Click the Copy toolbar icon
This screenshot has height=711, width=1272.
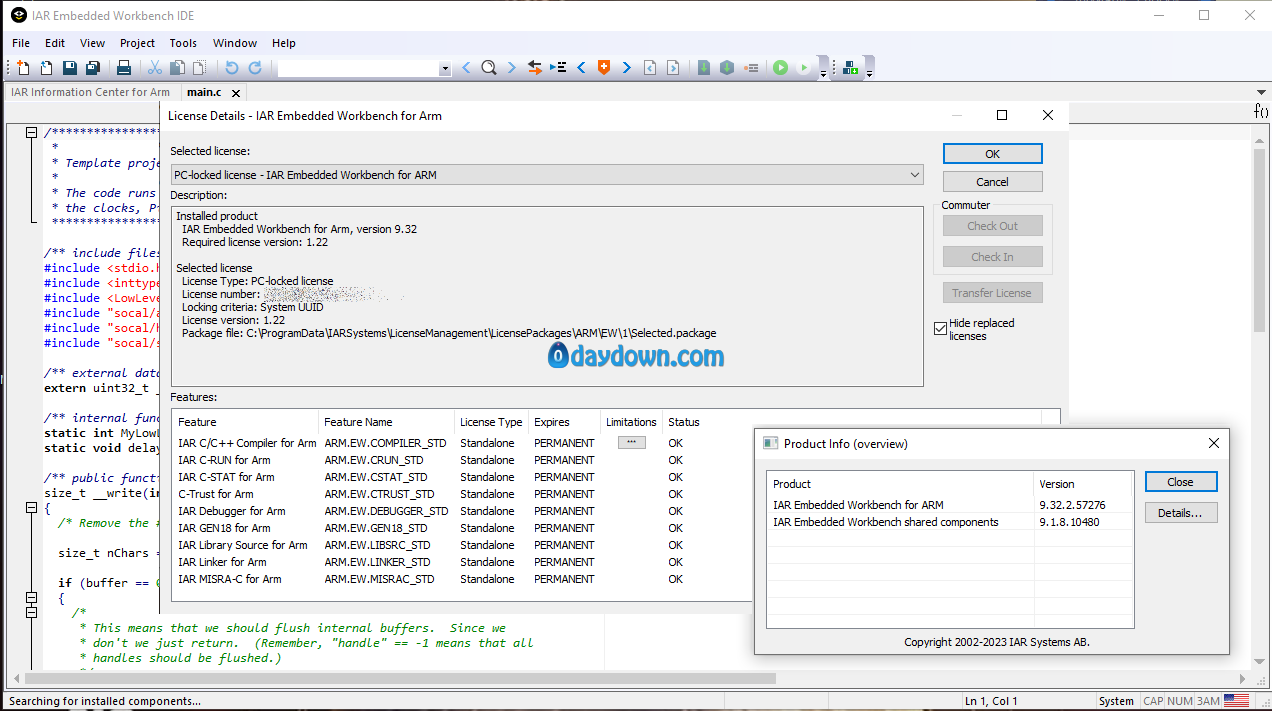pyautogui.click(x=177, y=68)
